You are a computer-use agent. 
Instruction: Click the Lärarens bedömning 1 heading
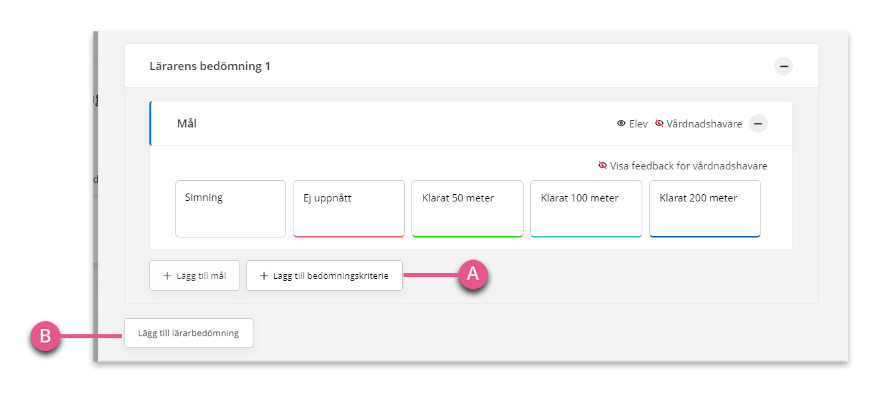click(x=210, y=66)
